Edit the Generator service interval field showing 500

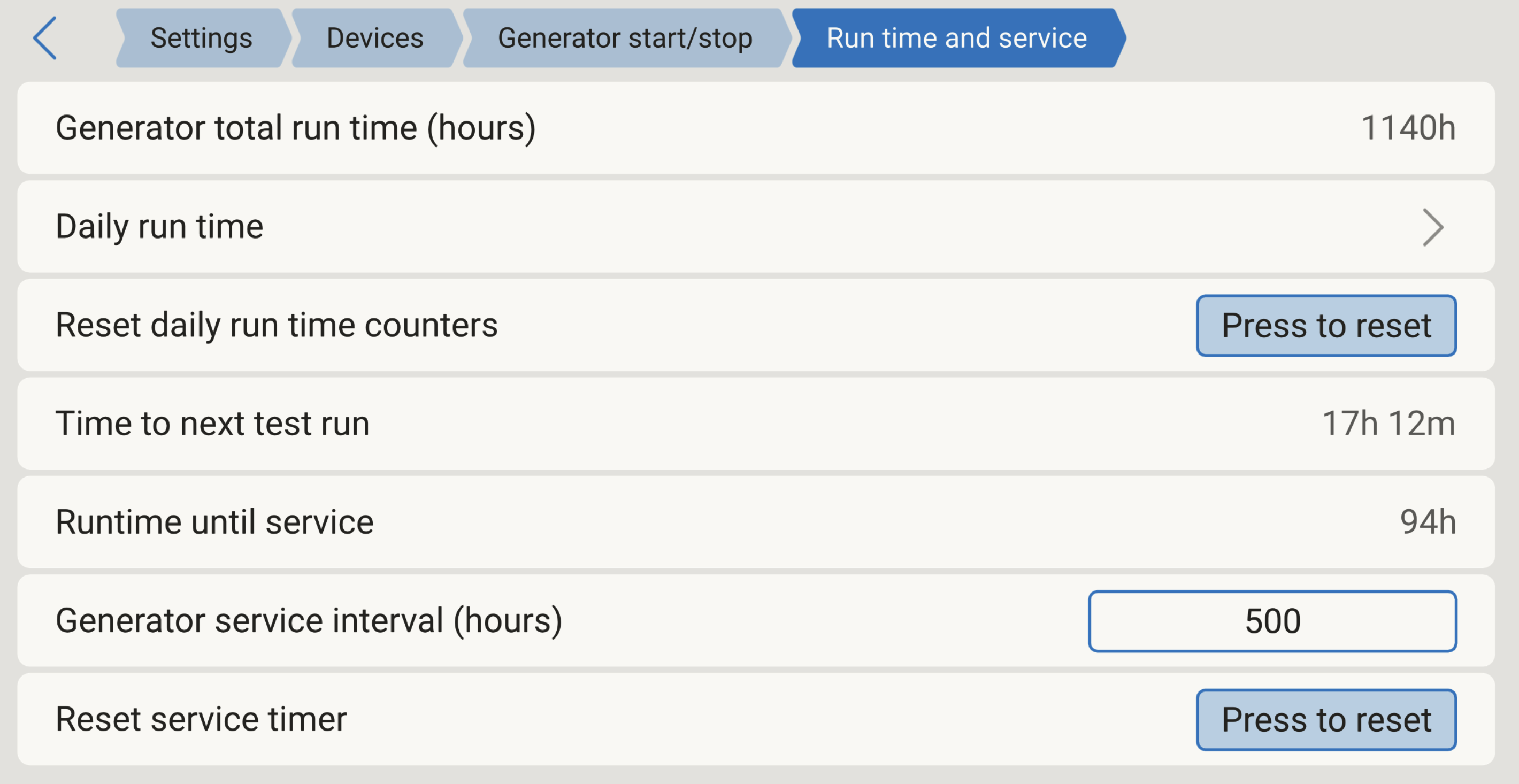click(1272, 621)
